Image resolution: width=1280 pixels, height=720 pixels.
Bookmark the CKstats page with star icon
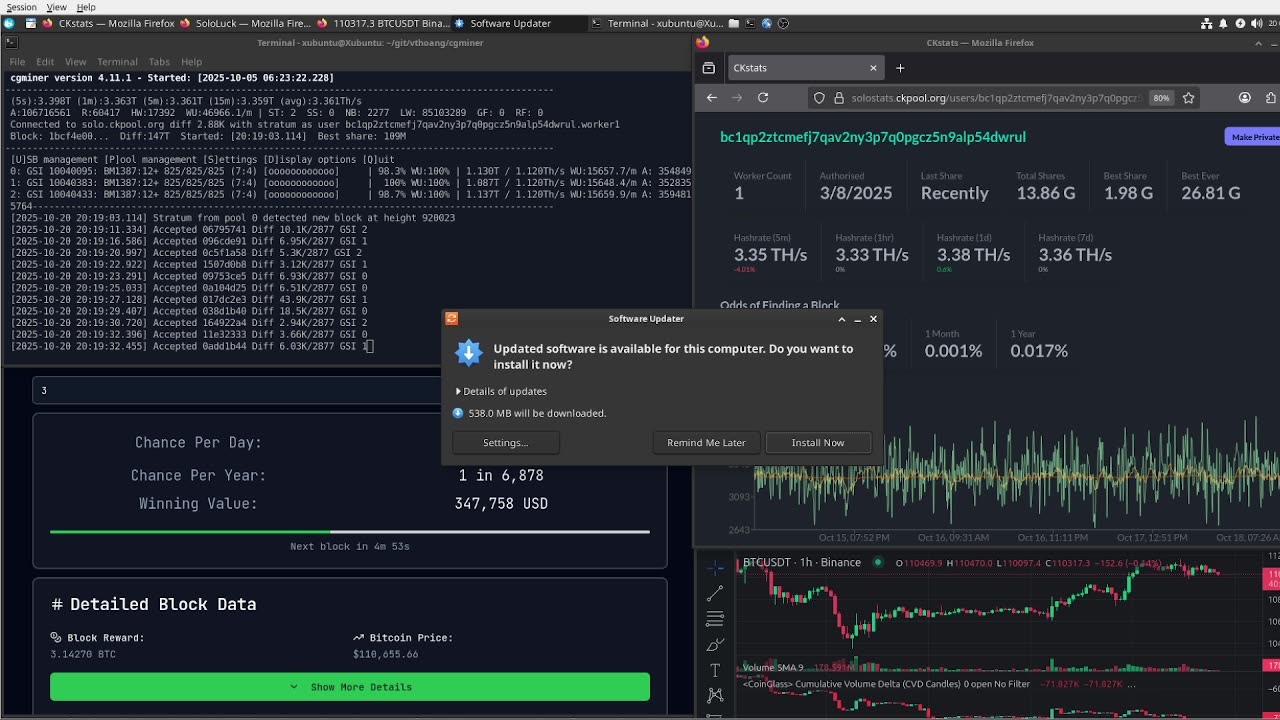point(1189,98)
